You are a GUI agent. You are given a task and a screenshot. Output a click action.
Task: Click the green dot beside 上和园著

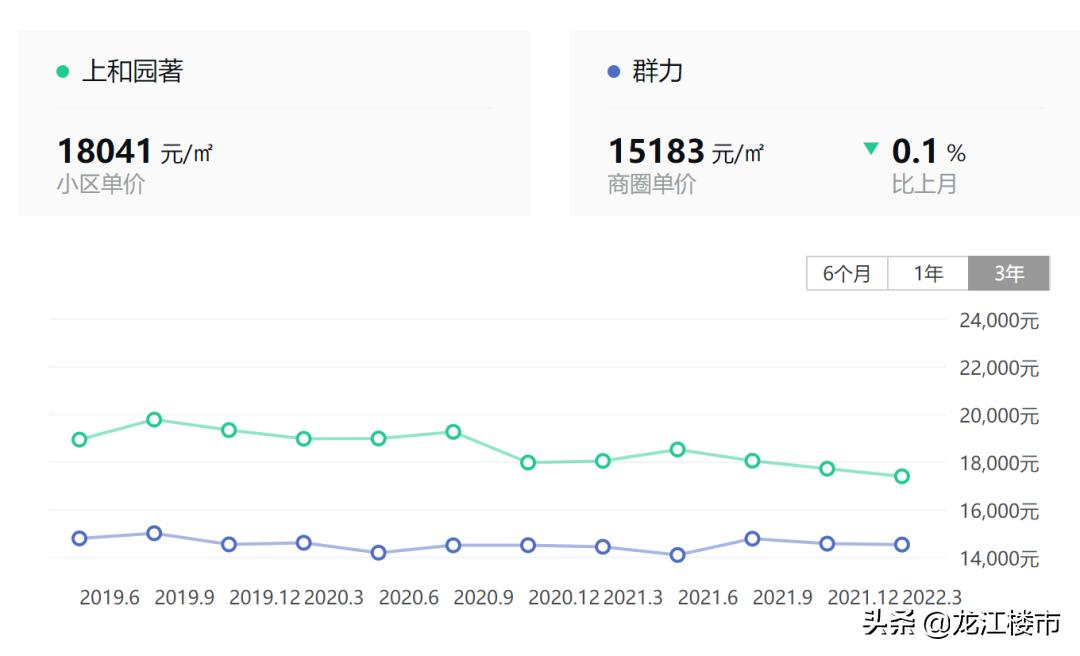pos(63,72)
